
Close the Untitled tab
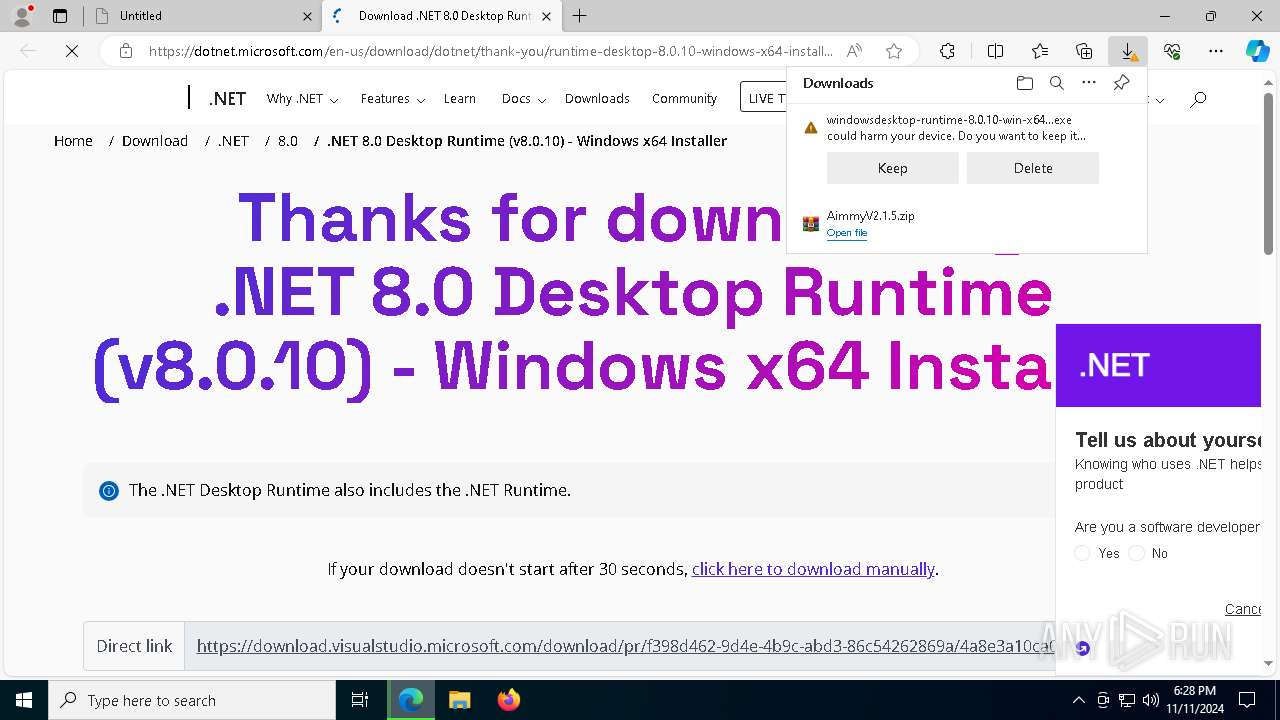click(307, 16)
